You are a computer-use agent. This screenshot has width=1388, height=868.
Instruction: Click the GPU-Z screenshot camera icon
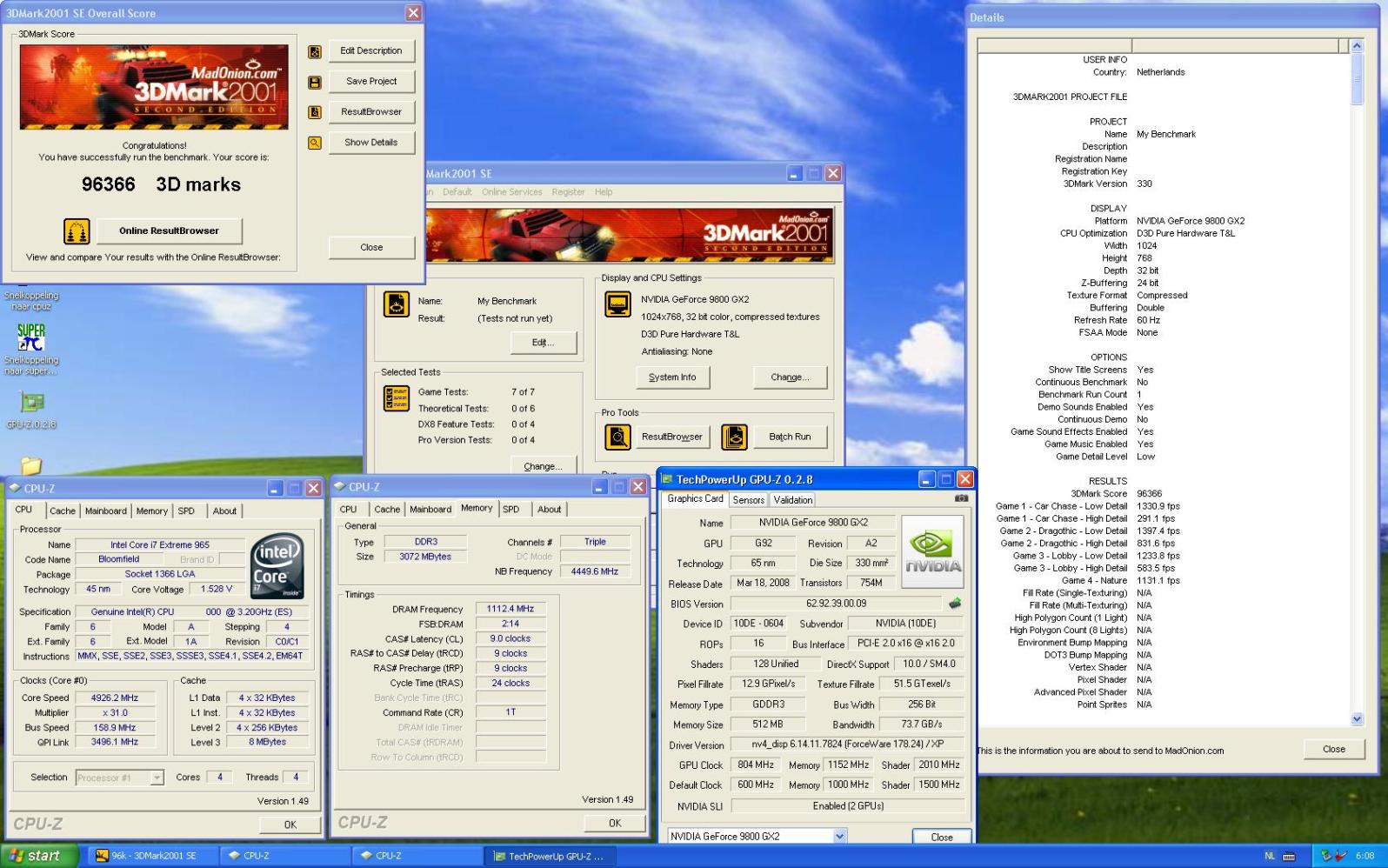(961, 499)
